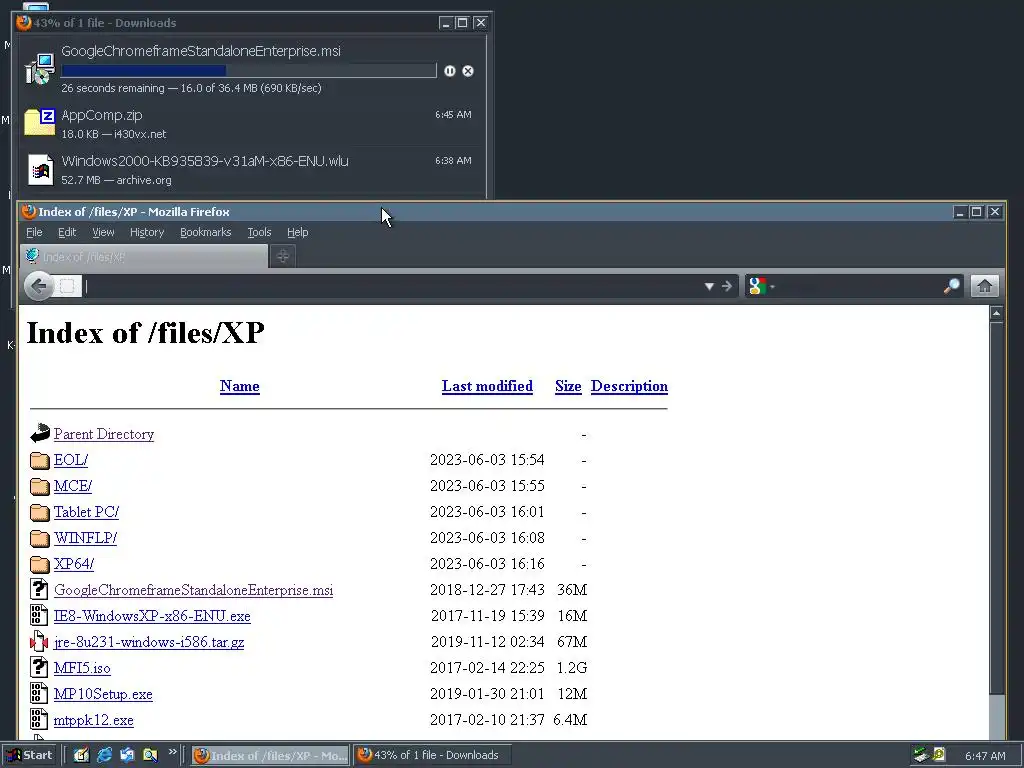Click the Windows2000-KB935839 file icon
The height and width of the screenshot is (768, 1024).
pyautogui.click(x=40, y=170)
